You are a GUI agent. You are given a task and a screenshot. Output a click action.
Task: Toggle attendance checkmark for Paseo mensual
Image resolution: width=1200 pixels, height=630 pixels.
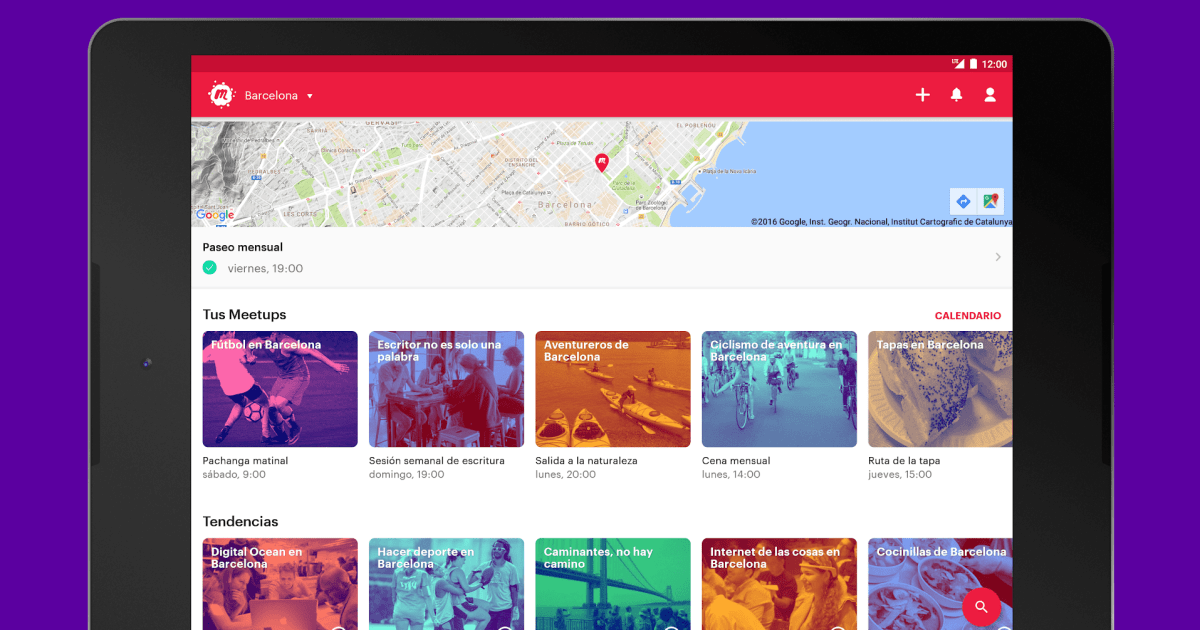coord(210,267)
